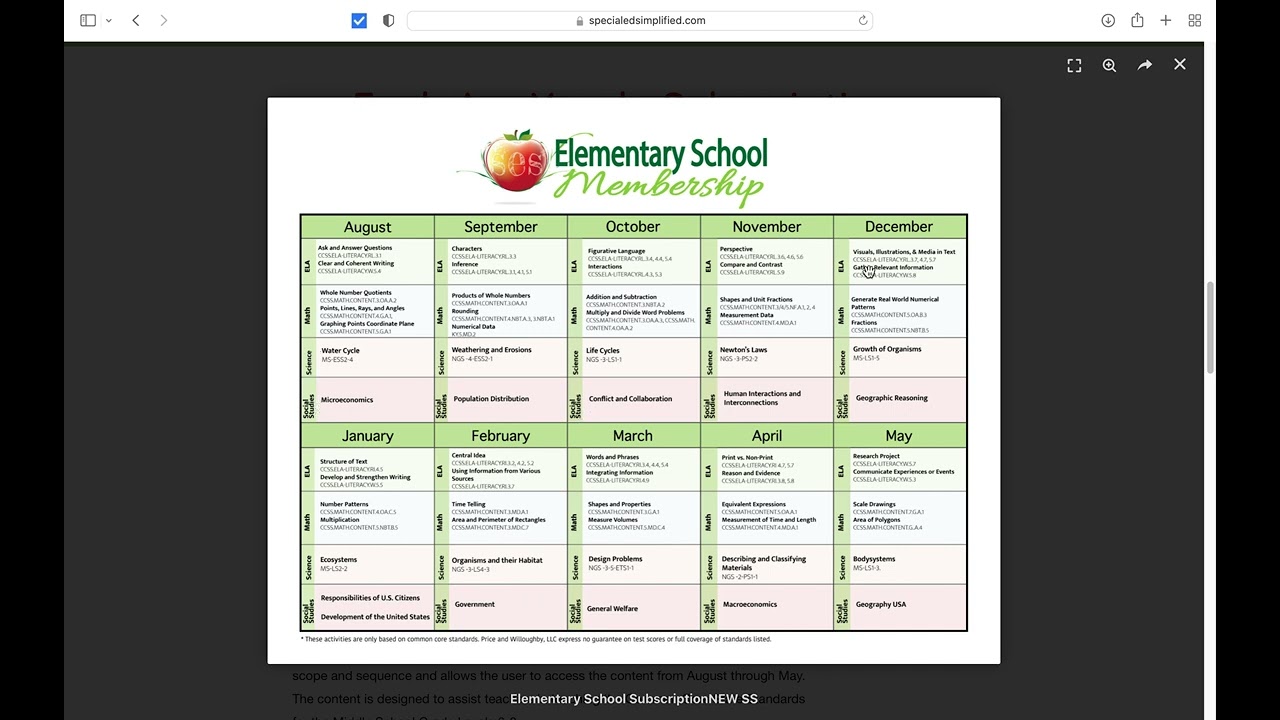
Task: Toggle the Safari sidebar
Action: pyautogui.click(x=88, y=20)
